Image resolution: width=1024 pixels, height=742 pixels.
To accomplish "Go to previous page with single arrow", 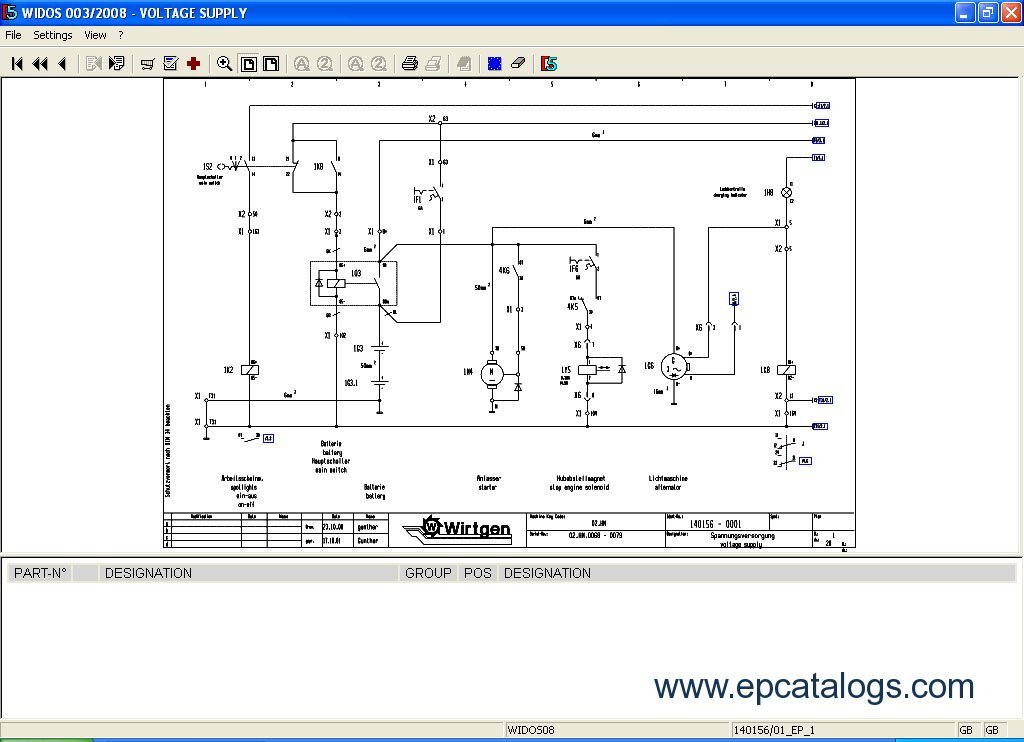I will [x=62, y=63].
